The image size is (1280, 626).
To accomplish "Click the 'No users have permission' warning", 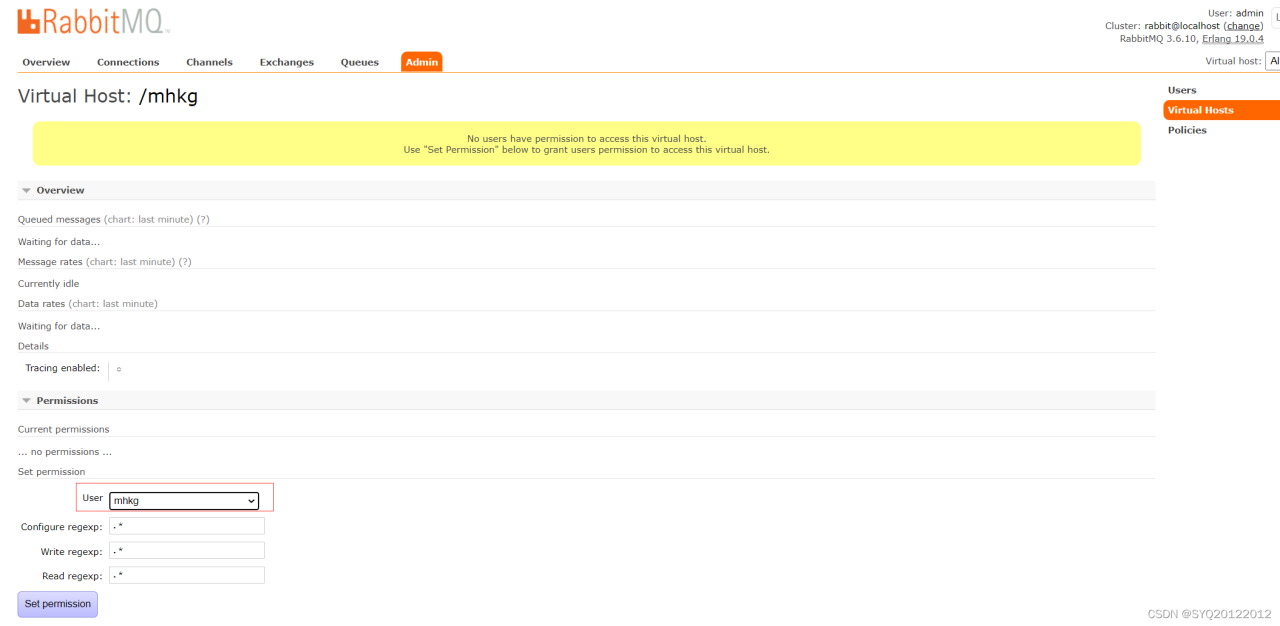I will point(586,144).
